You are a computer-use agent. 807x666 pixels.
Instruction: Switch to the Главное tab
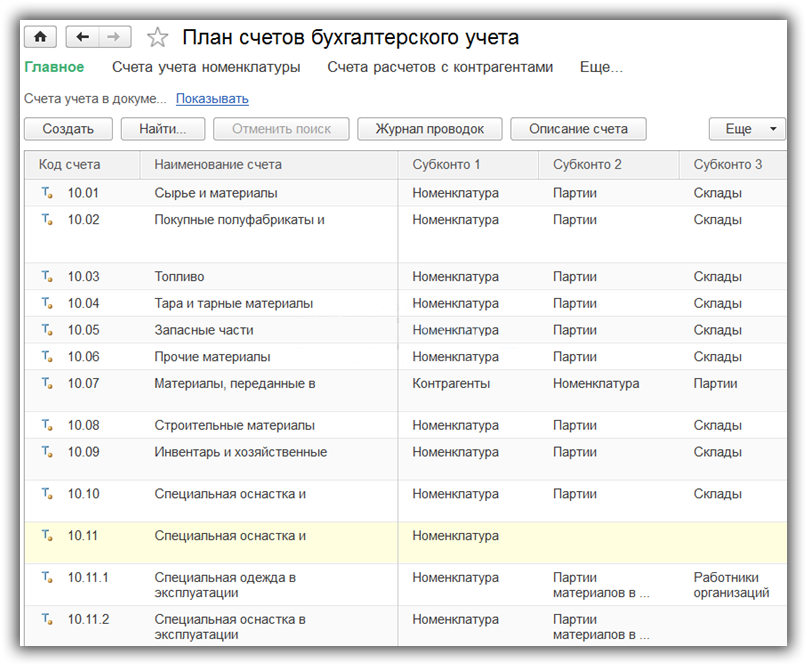click(x=54, y=67)
